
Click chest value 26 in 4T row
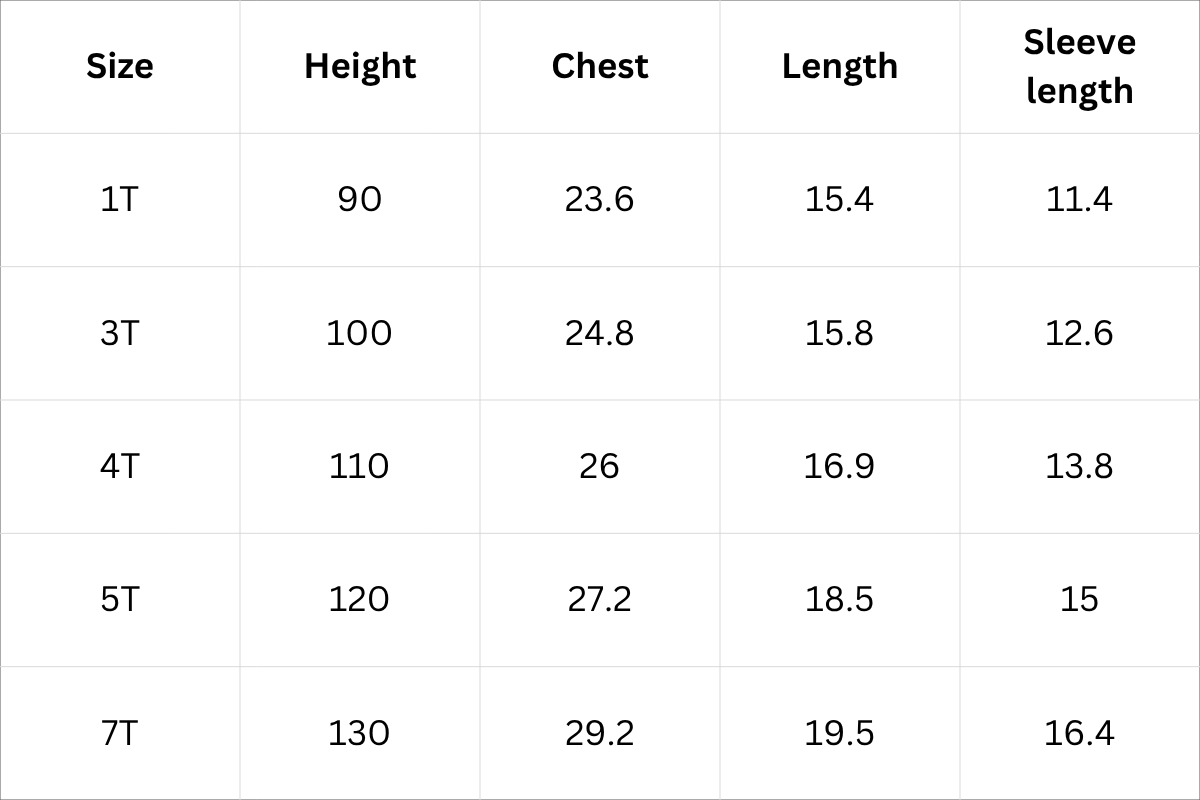[600, 466]
